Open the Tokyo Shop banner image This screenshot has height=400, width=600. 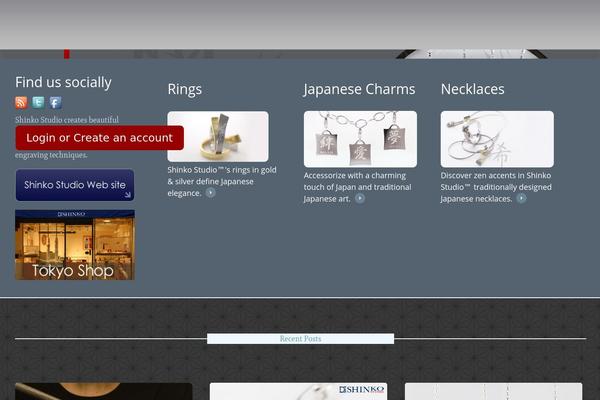[75, 245]
